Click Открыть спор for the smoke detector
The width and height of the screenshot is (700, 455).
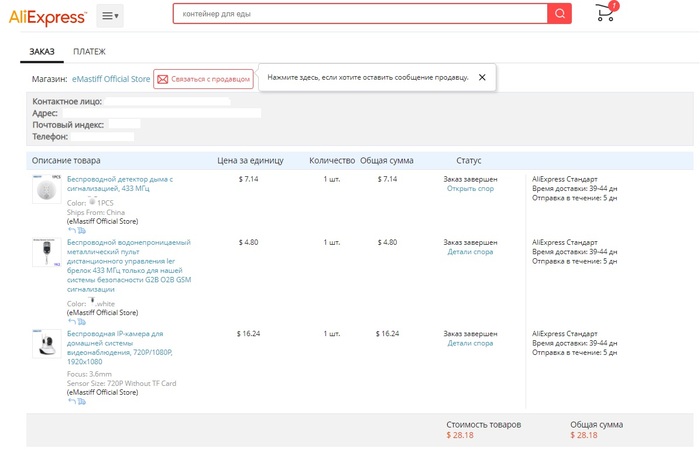pyautogui.click(x=470, y=189)
